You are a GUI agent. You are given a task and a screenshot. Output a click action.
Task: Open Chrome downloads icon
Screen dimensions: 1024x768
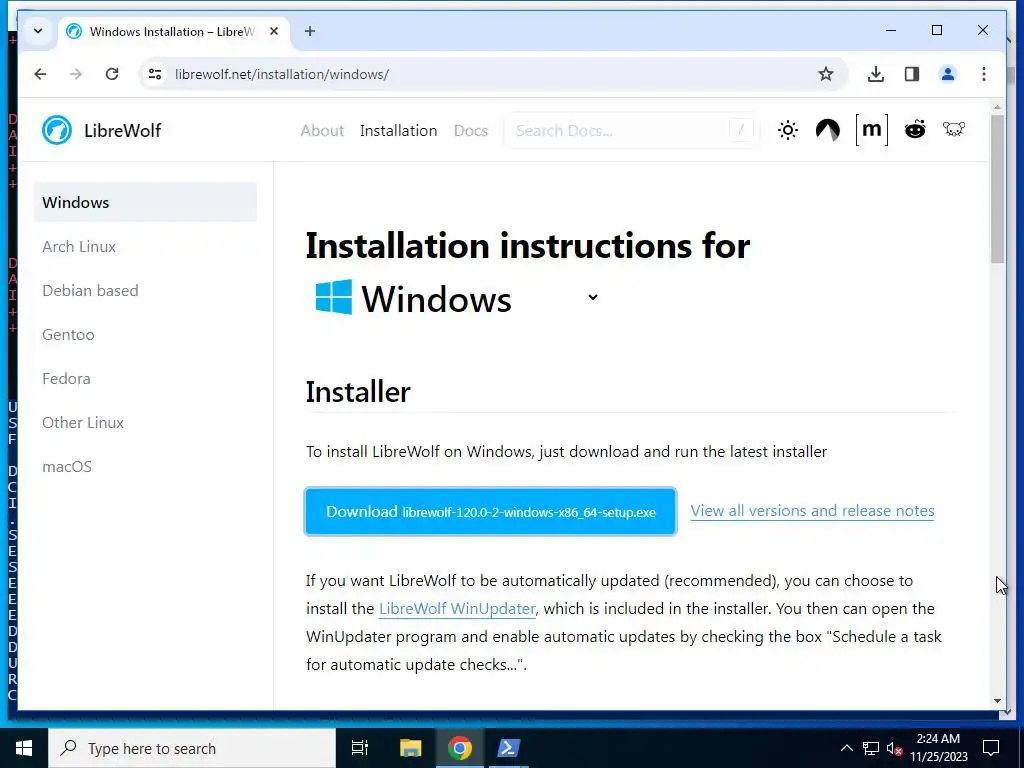tap(876, 74)
